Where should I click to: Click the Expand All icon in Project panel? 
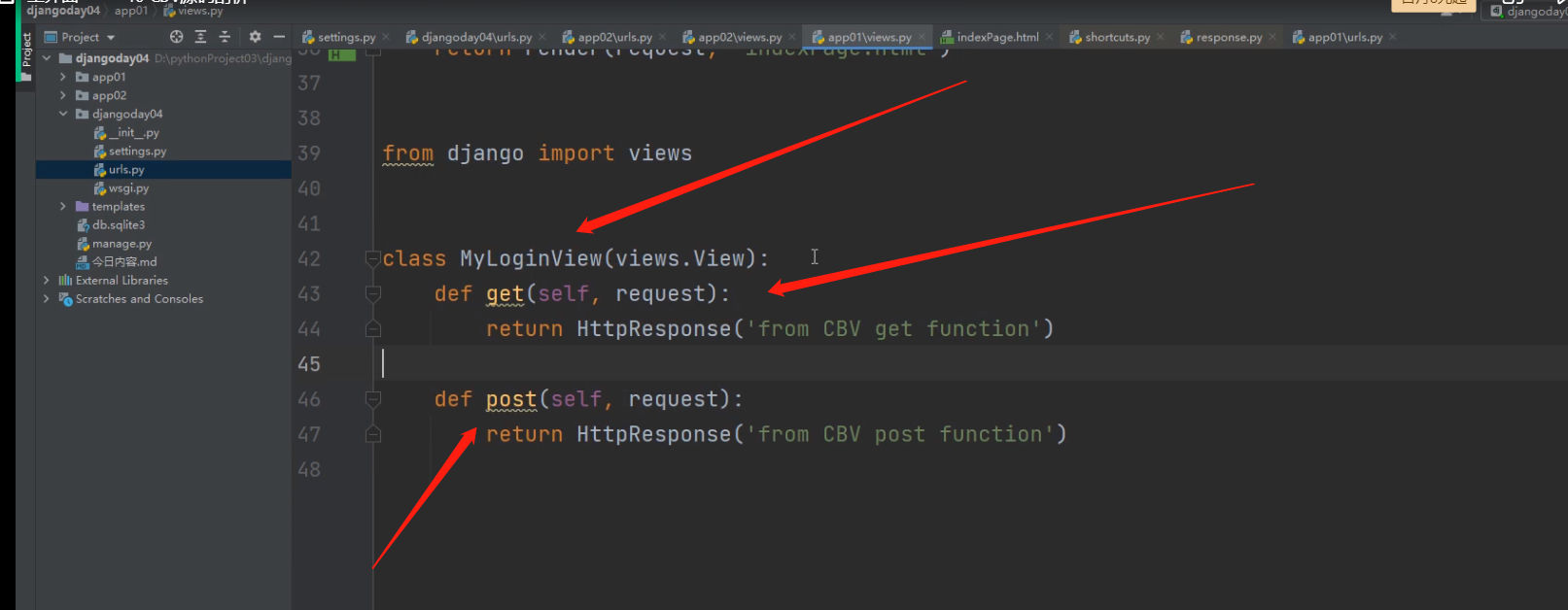200,37
